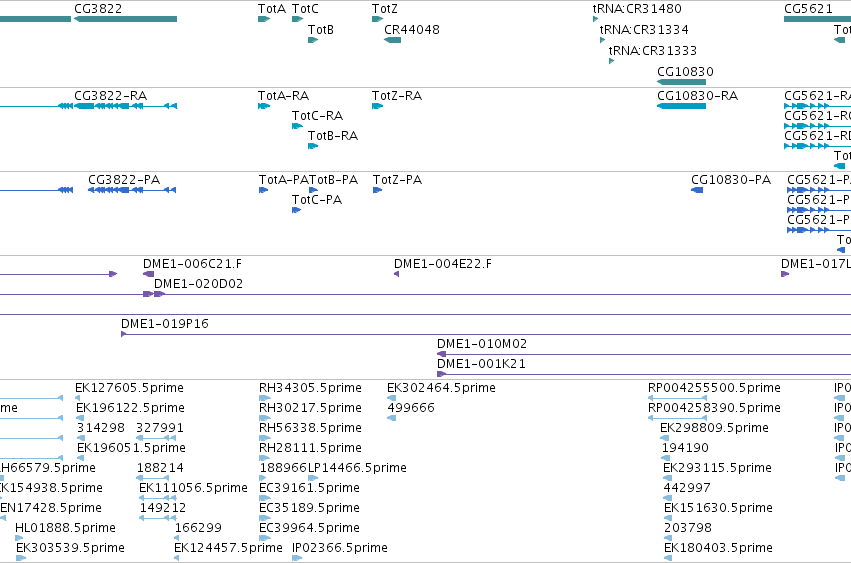This screenshot has height=563, width=851.
Task: Click EK298809.5prime label
Action: tap(714, 428)
